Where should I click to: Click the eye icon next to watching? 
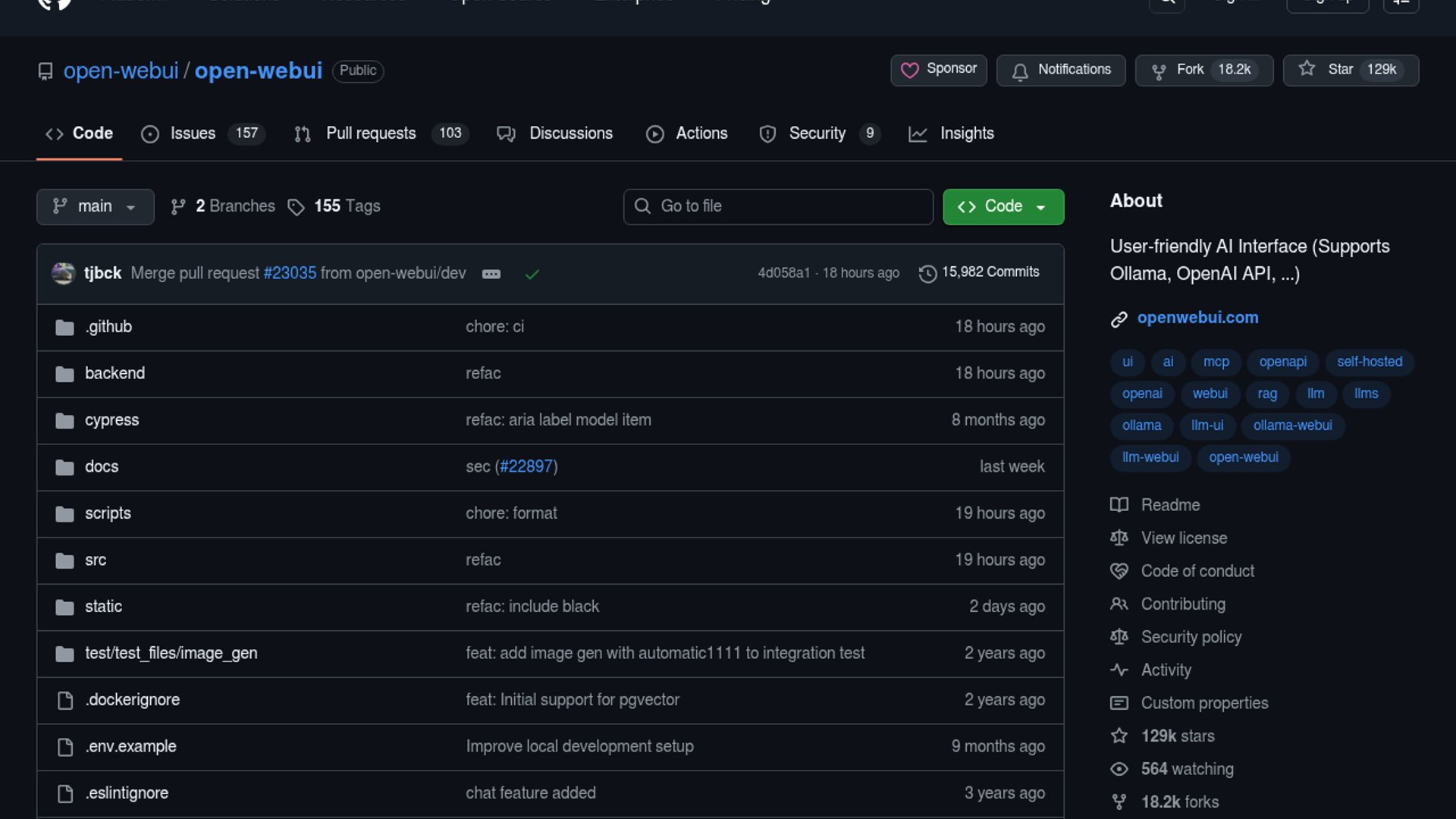[x=1119, y=769]
